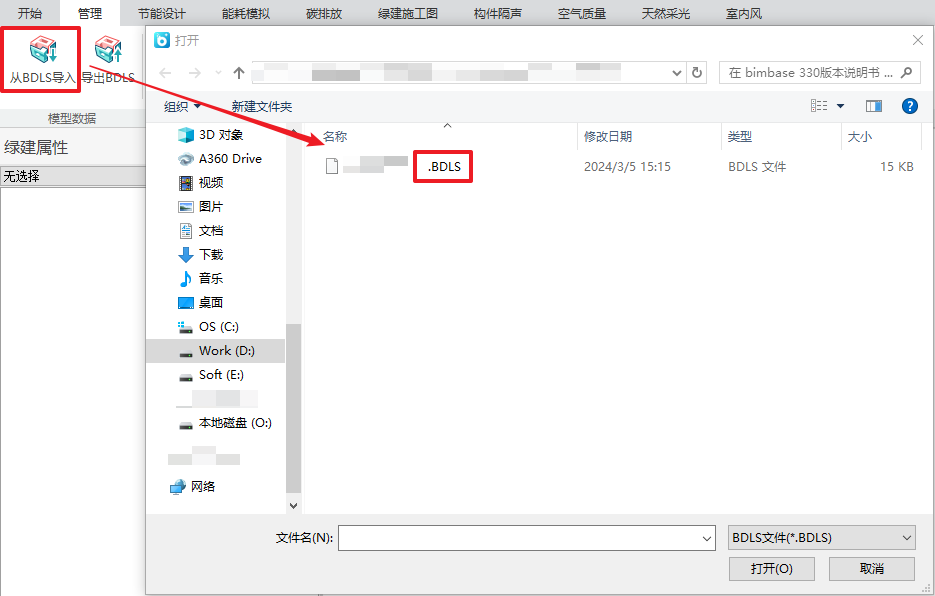Click the BDLS 文件 type cell
The image size is (935, 596).
click(757, 166)
